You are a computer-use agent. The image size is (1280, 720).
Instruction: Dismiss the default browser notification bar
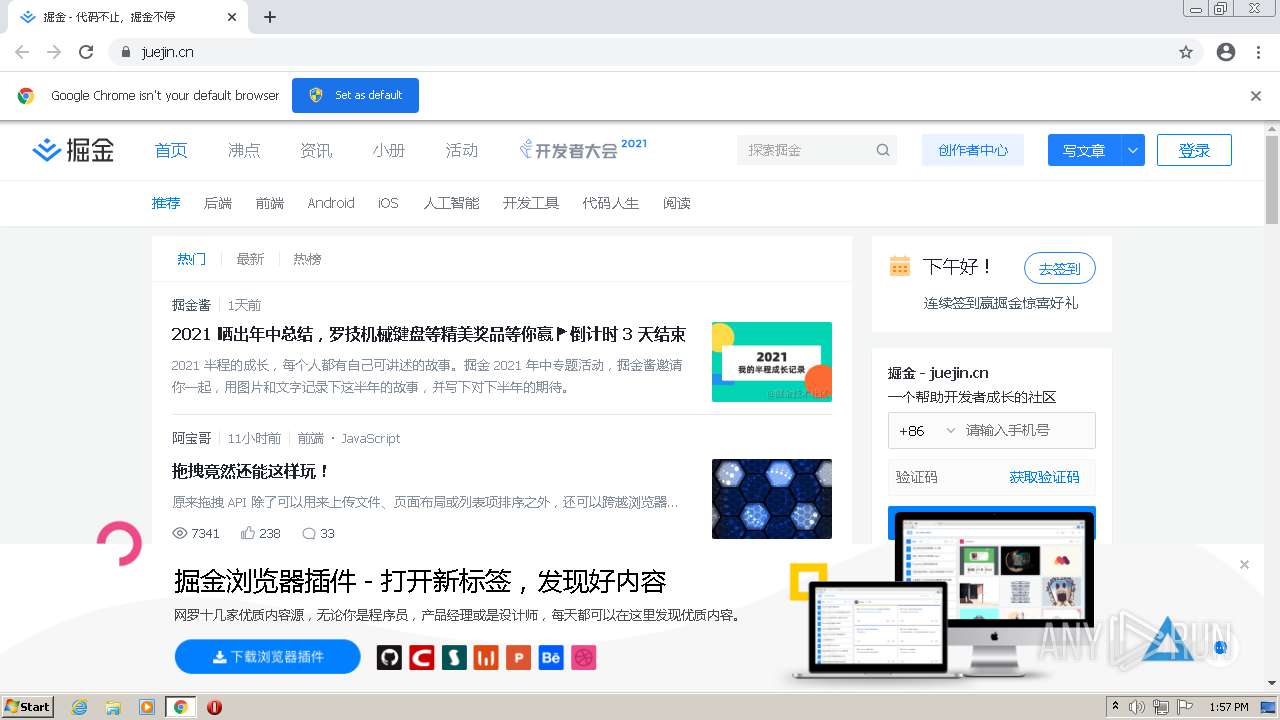(x=1256, y=96)
